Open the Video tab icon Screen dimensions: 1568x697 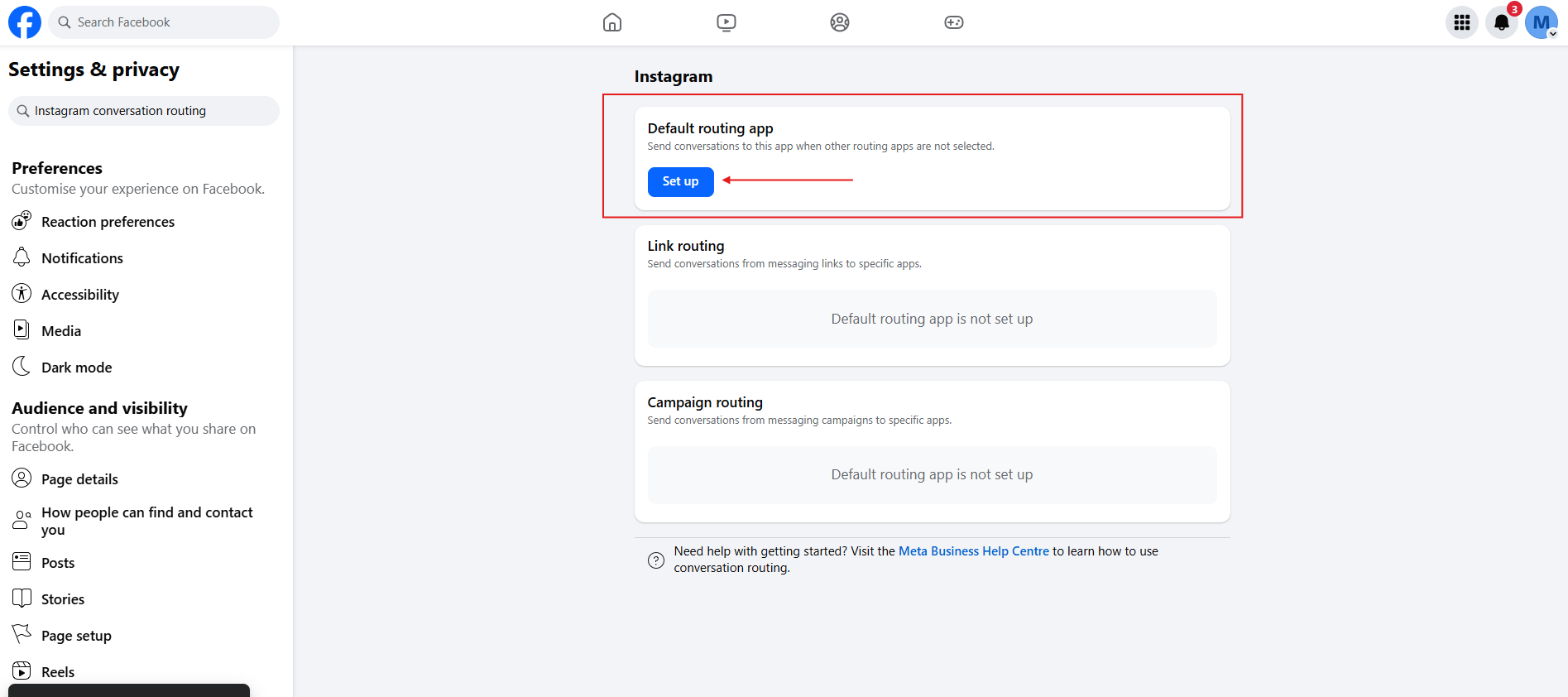[726, 22]
